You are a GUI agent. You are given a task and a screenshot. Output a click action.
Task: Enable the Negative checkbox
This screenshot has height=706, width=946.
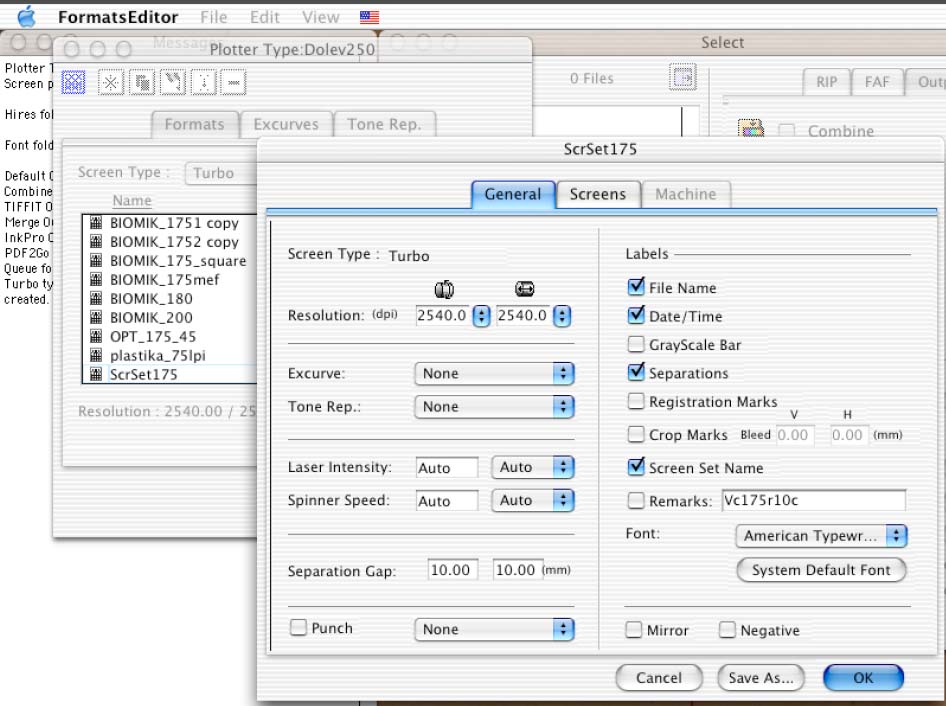[727, 630]
